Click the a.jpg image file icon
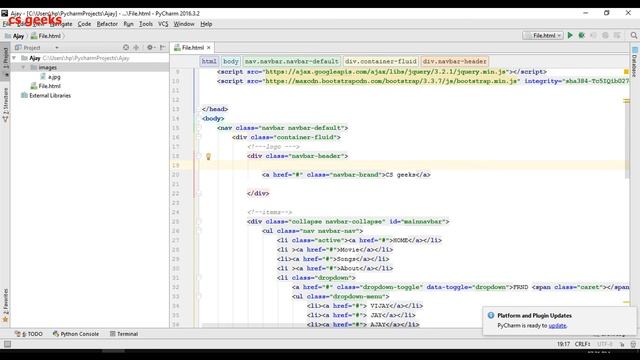 tap(43, 77)
